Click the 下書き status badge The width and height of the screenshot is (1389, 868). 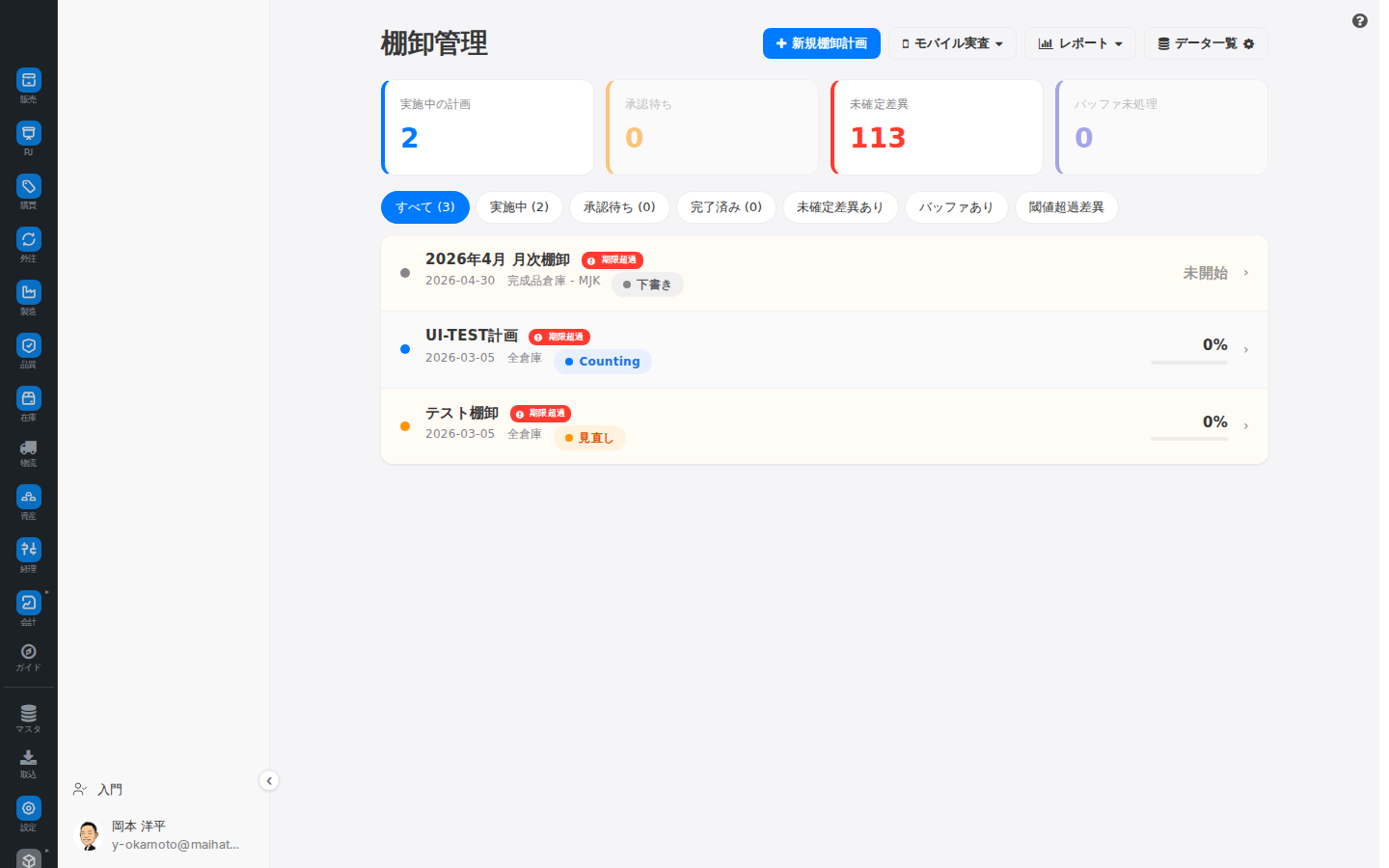(647, 285)
